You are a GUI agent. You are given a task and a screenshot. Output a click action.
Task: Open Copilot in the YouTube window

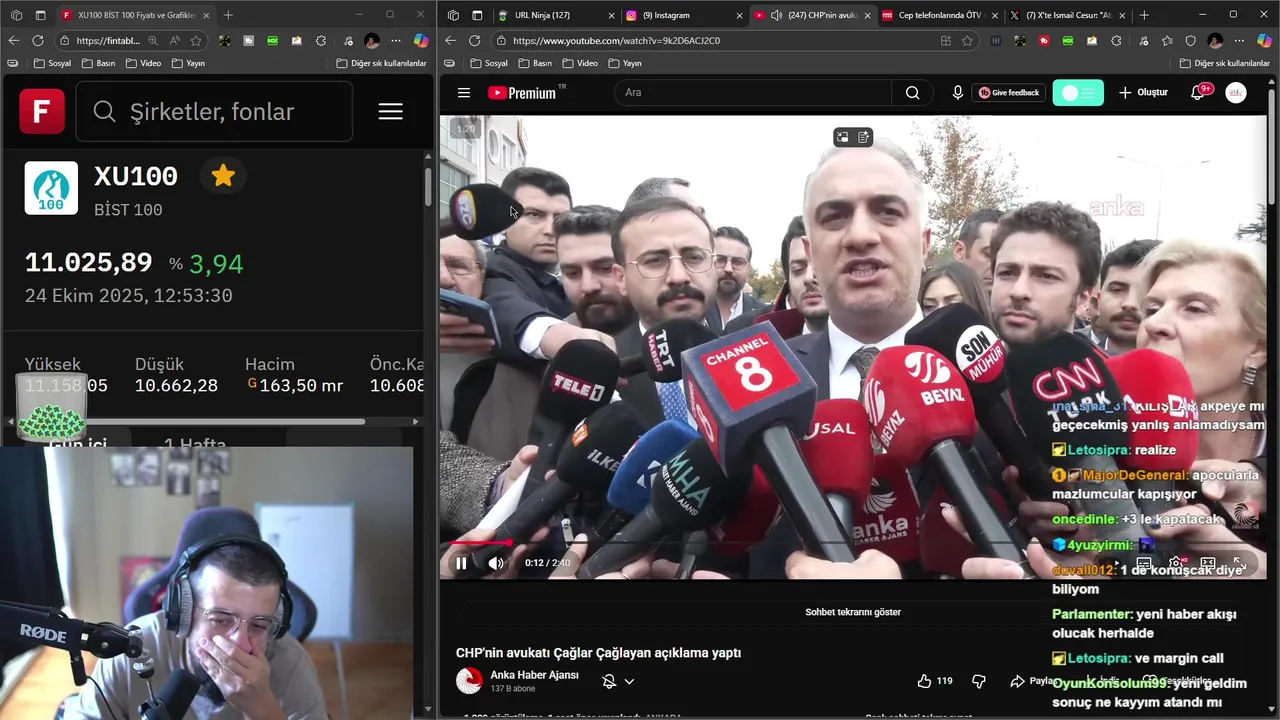coord(1265,40)
